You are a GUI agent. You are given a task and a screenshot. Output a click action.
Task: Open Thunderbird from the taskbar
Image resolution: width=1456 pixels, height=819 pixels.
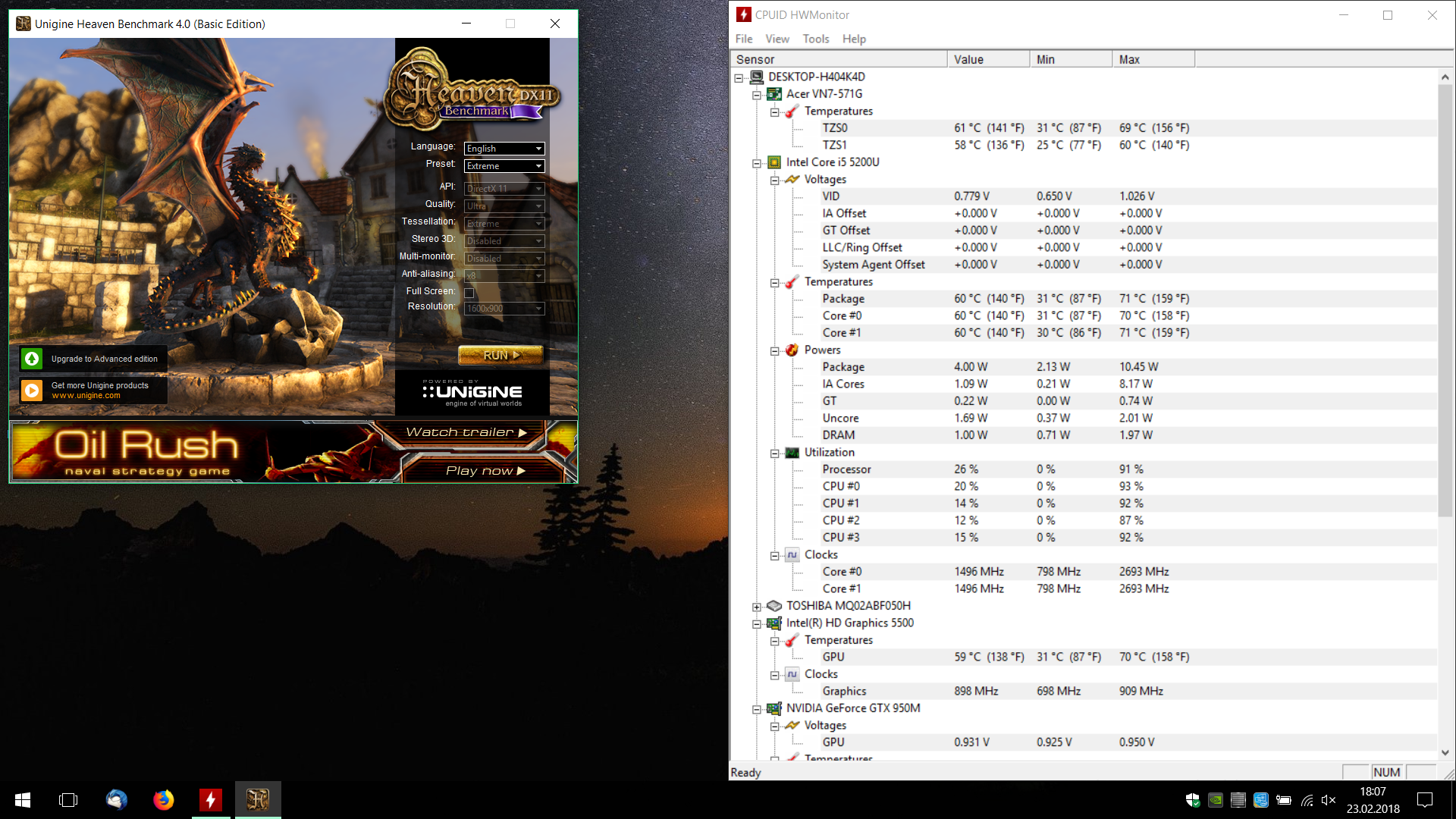click(x=116, y=800)
